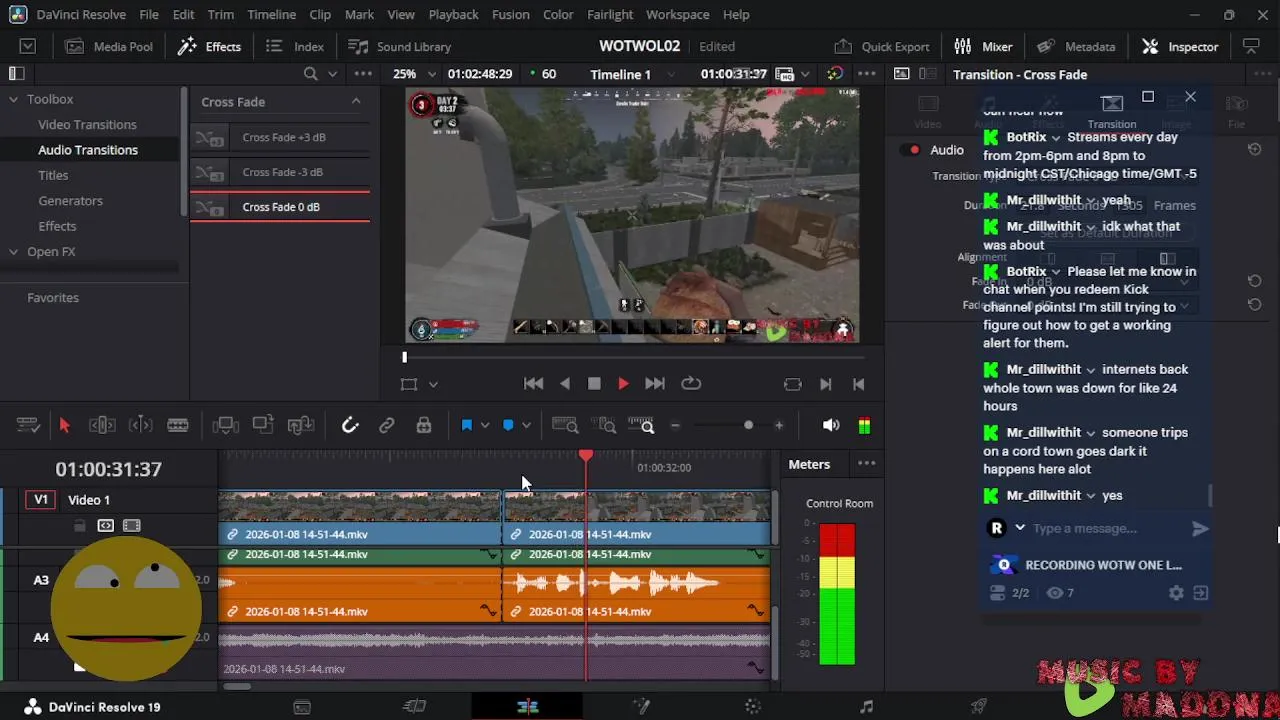Send the chat message arrow icon
This screenshot has height=720, width=1280.
coord(1200,529)
